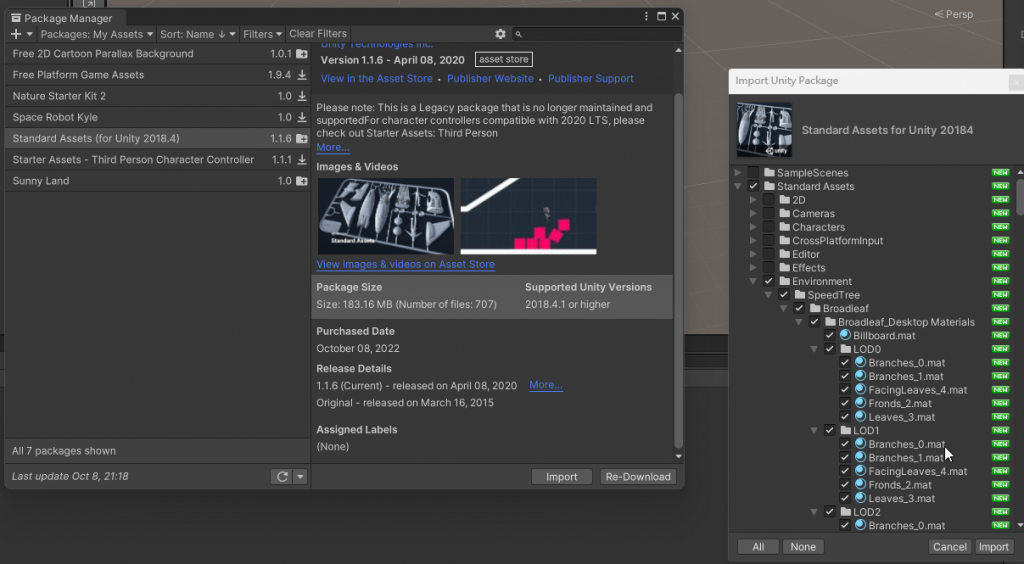Viewport: 1024px width, 564px height.
Task: Click the Broadleaf folder icon
Action: 814,309
